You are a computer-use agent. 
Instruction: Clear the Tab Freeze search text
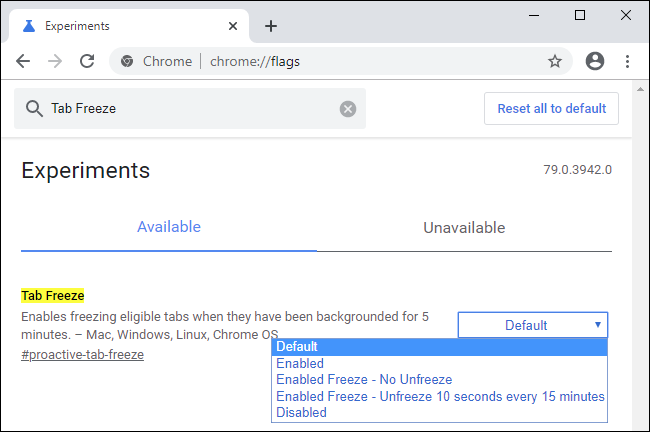point(348,109)
